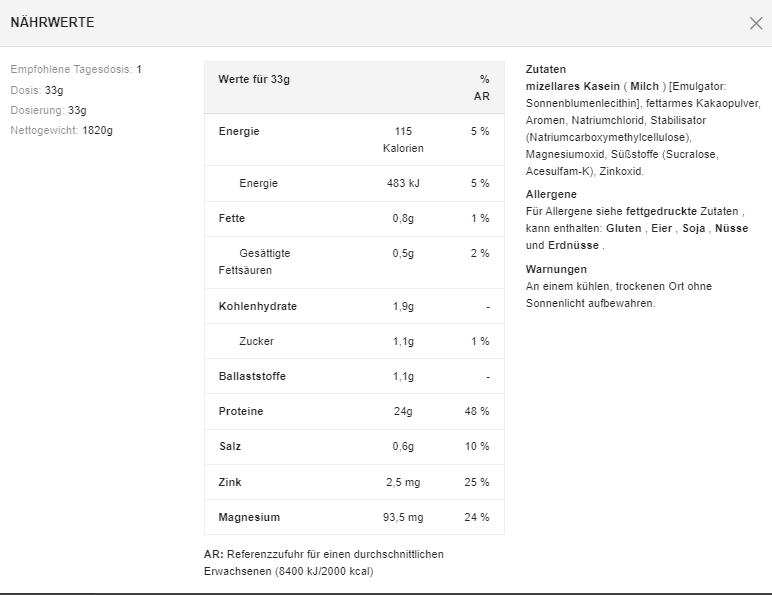
Task: Close the Nährwerte dialog
Action: point(756,23)
